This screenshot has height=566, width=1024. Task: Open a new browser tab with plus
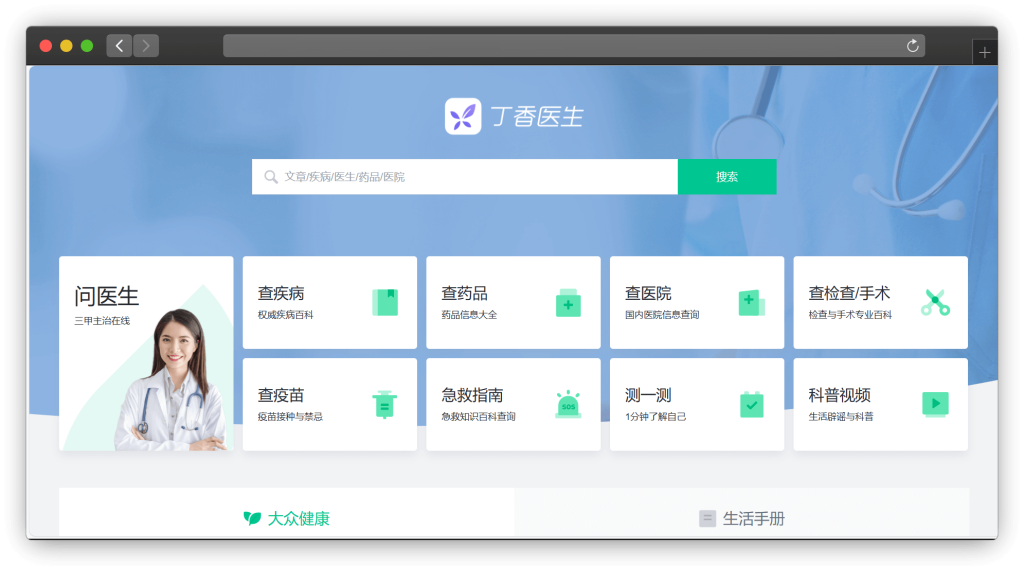[x=985, y=52]
